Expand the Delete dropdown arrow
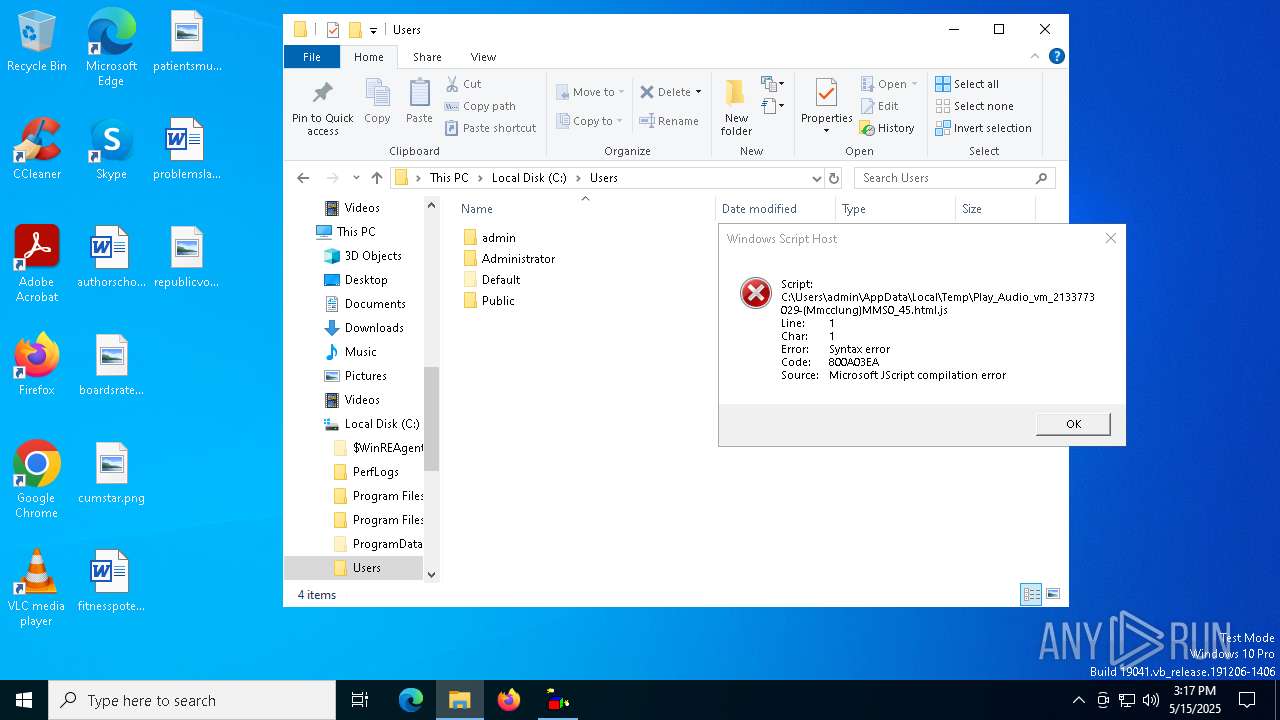Screen dimensions: 1280x720 (698, 92)
